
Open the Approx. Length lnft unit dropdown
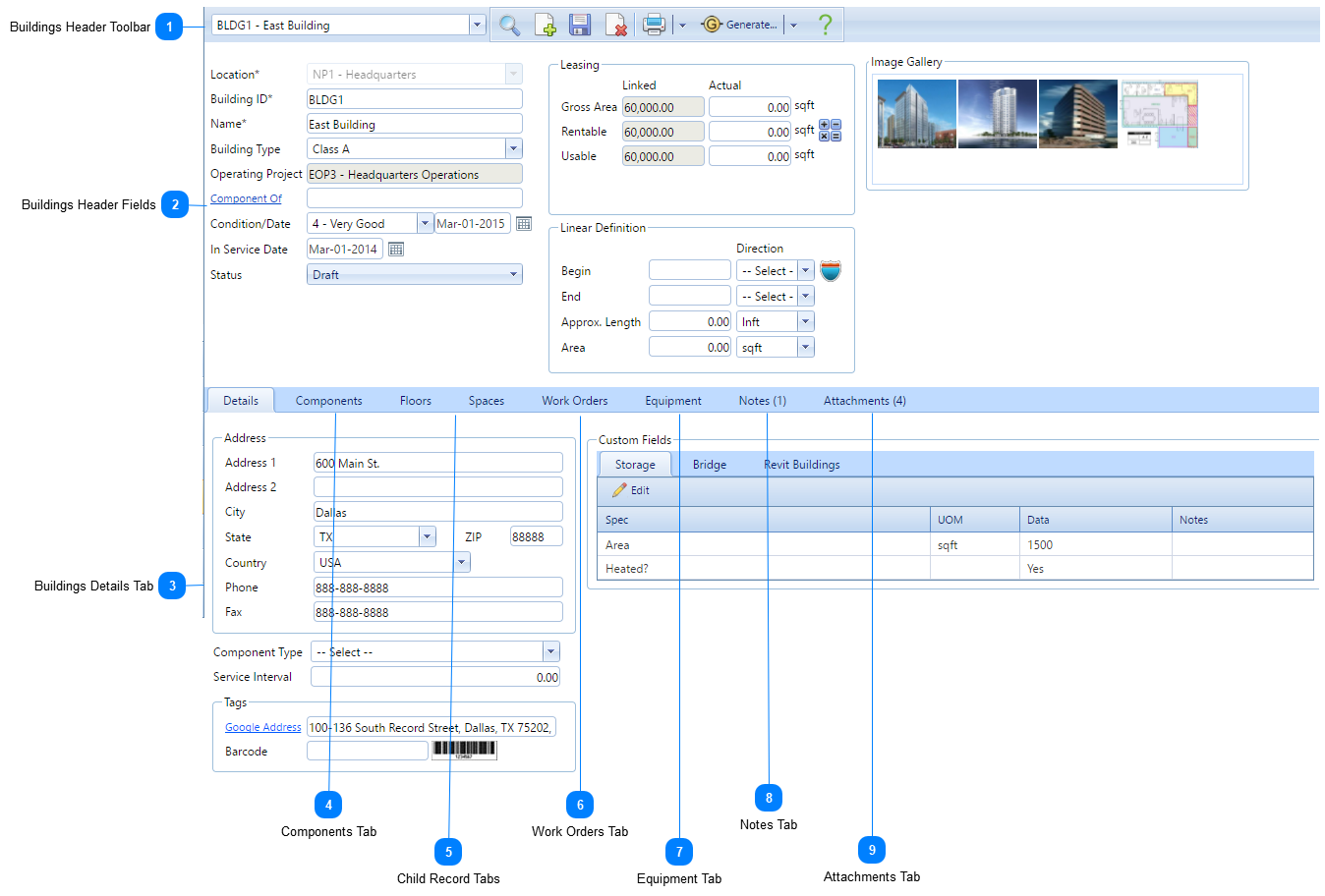pyautogui.click(x=805, y=322)
